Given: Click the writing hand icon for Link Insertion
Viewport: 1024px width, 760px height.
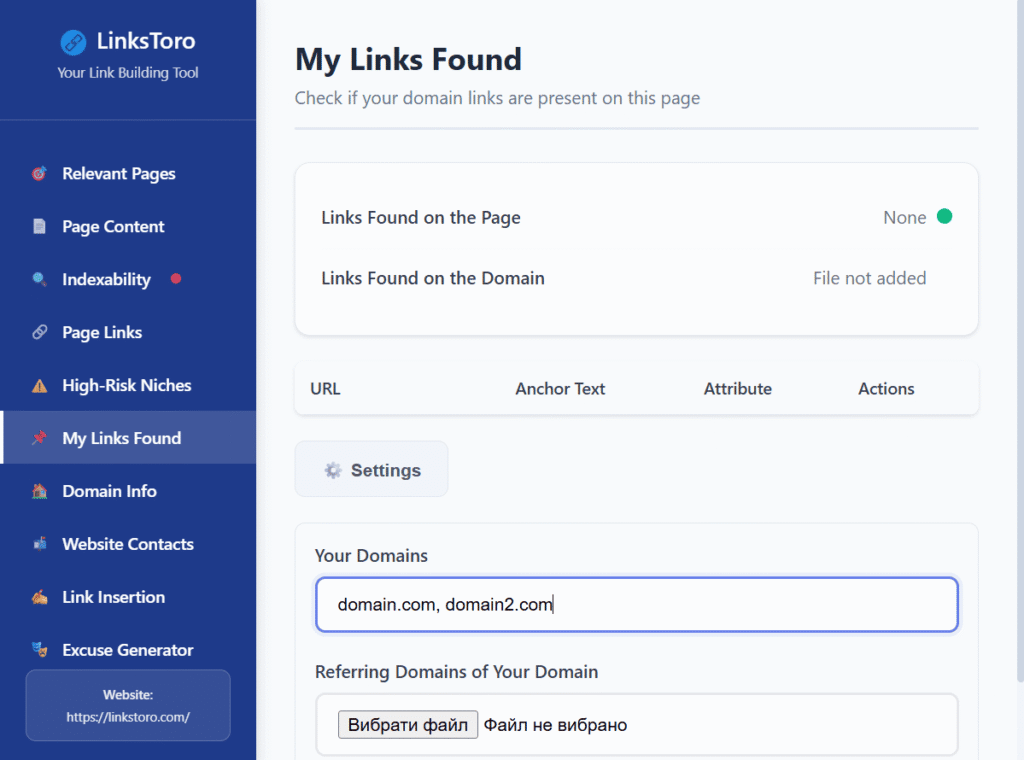Looking at the screenshot, I should pyautogui.click(x=39, y=598).
